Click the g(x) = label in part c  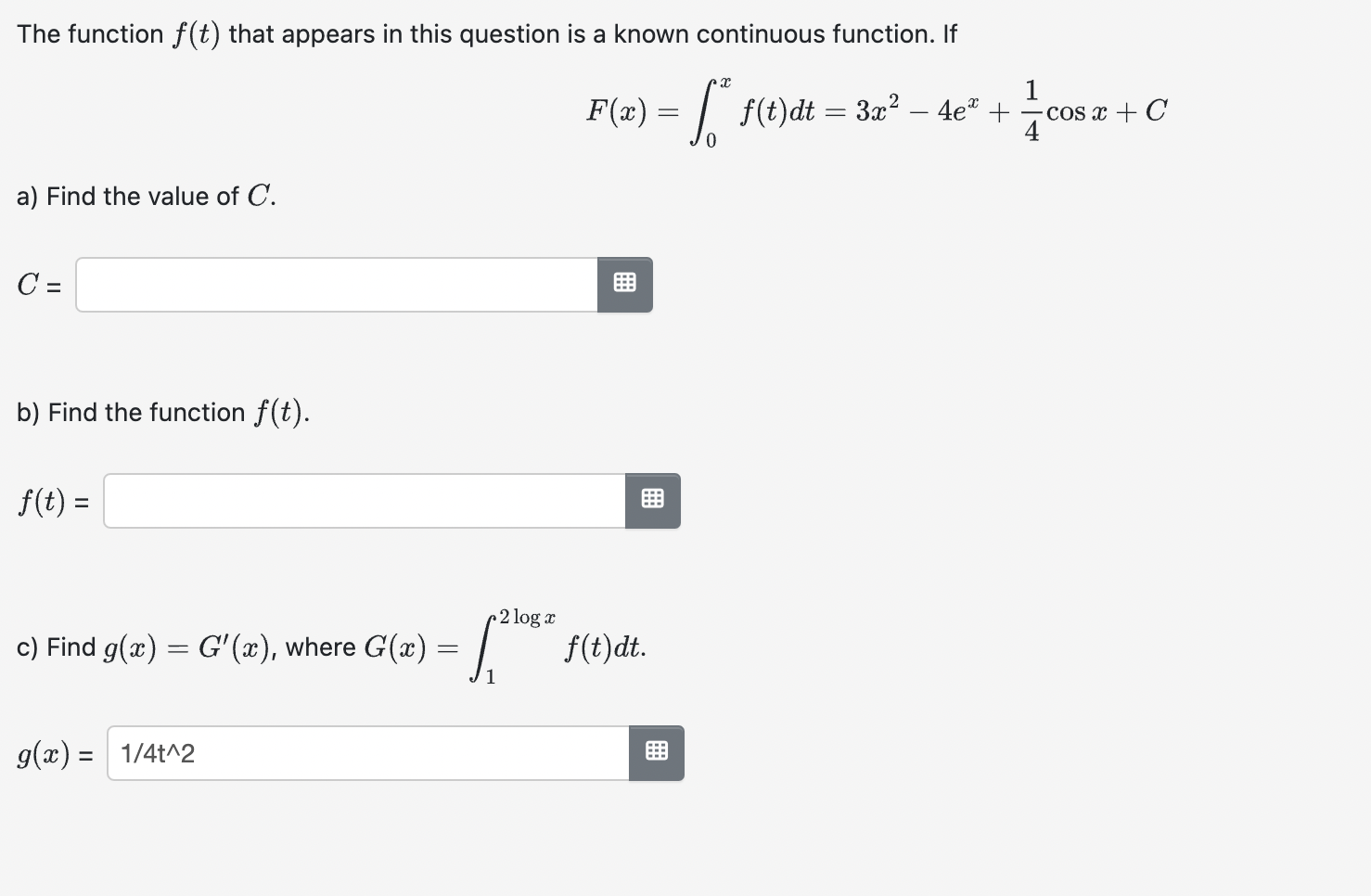(x=53, y=754)
